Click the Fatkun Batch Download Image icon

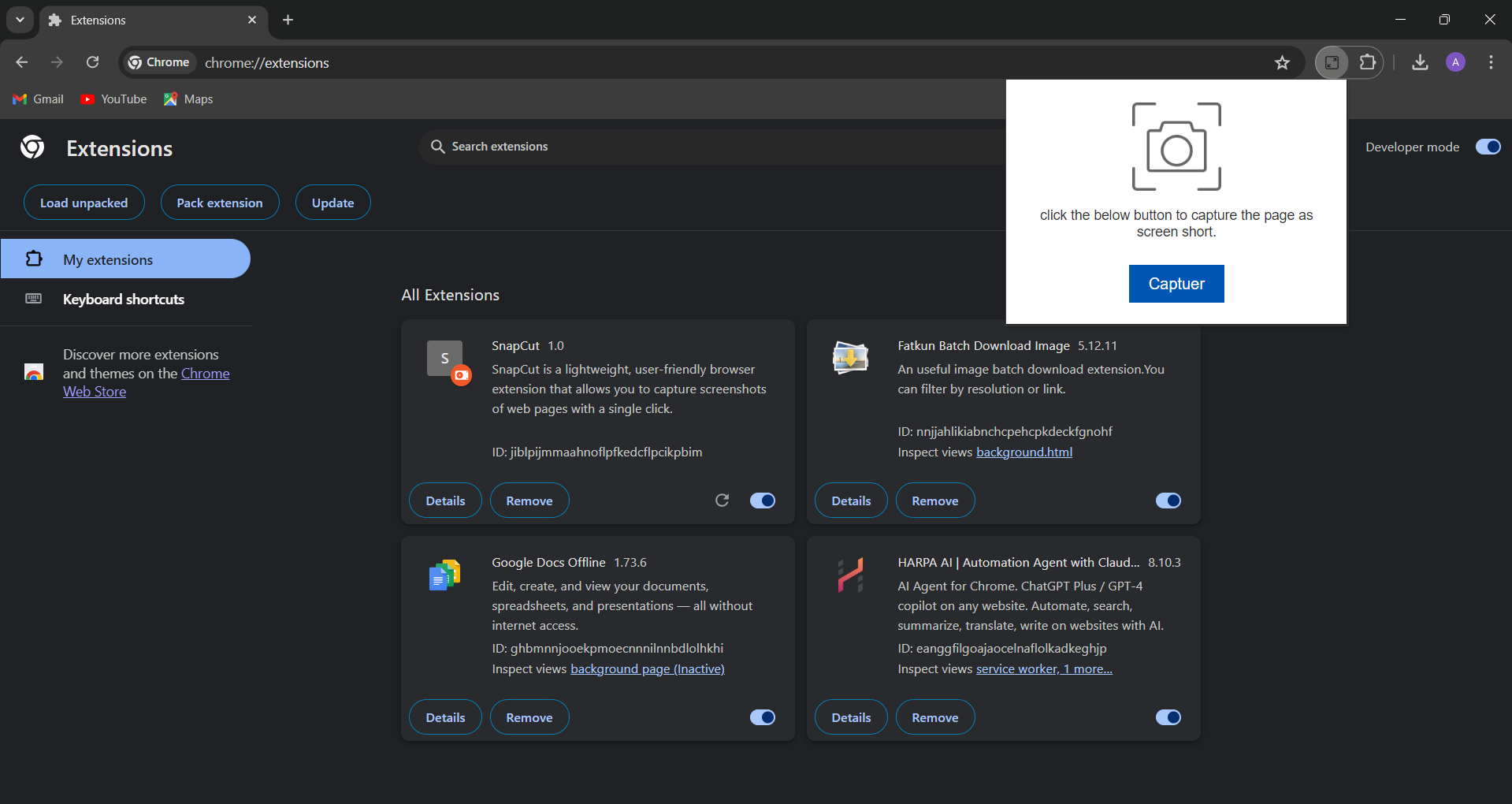(x=850, y=359)
